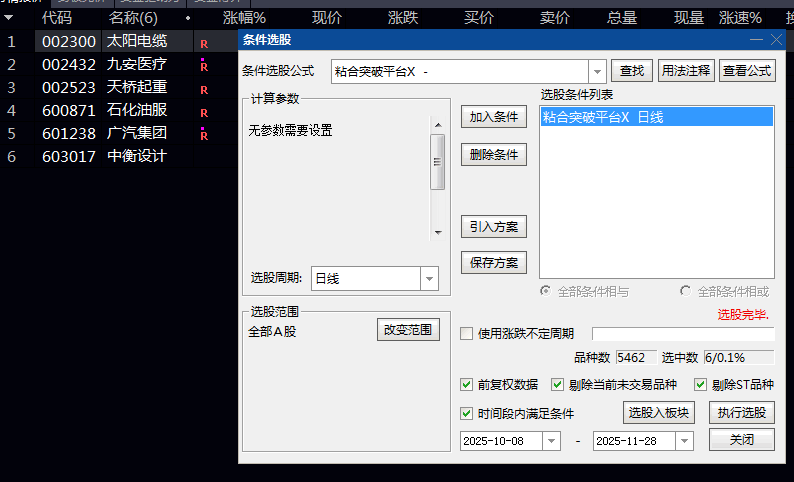This screenshot has height=482, width=794.
Task: Select 粘合突破平台X 日线 condition in list
Action: click(657, 117)
